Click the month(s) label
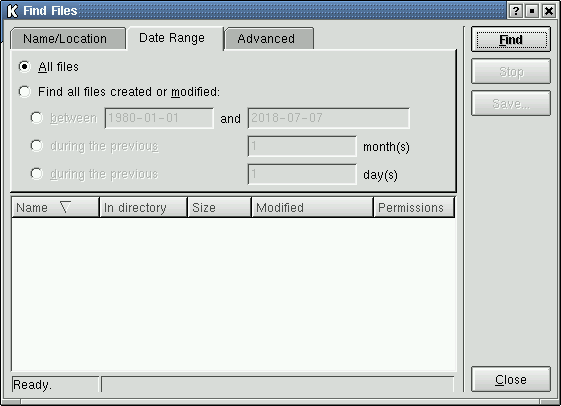This screenshot has width=561, height=406. click(x=386, y=147)
